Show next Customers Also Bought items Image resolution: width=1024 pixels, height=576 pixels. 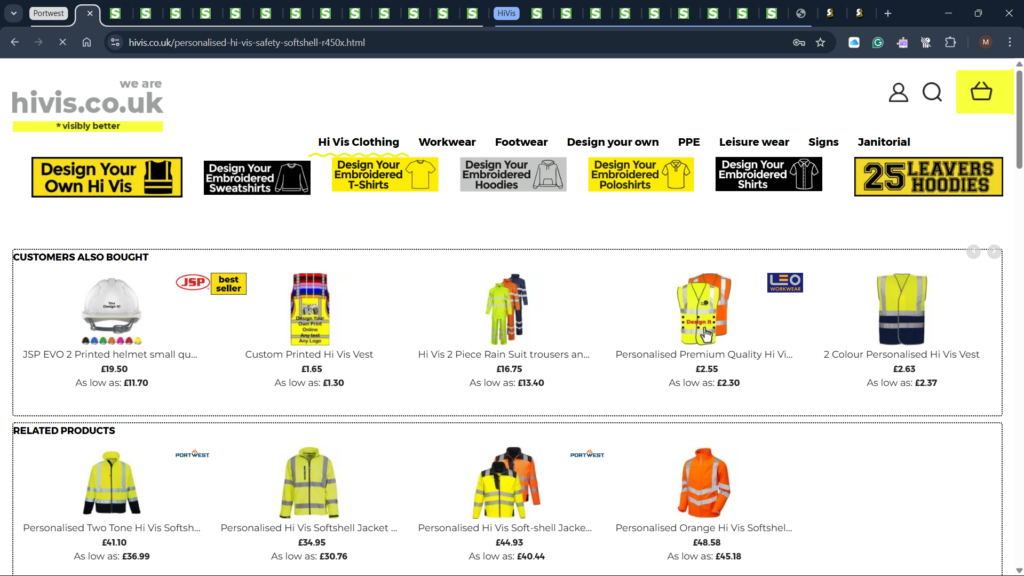[x=994, y=252]
